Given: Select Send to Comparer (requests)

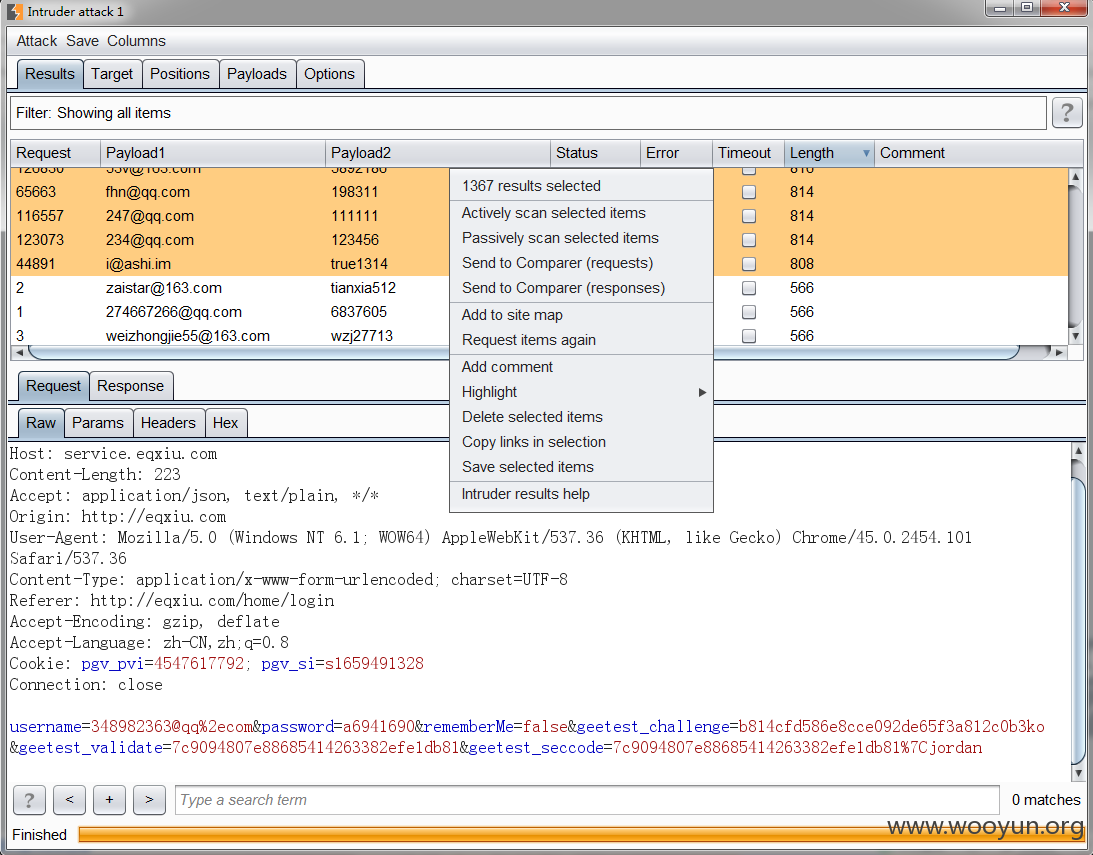Looking at the screenshot, I should pyautogui.click(x=581, y=263).
